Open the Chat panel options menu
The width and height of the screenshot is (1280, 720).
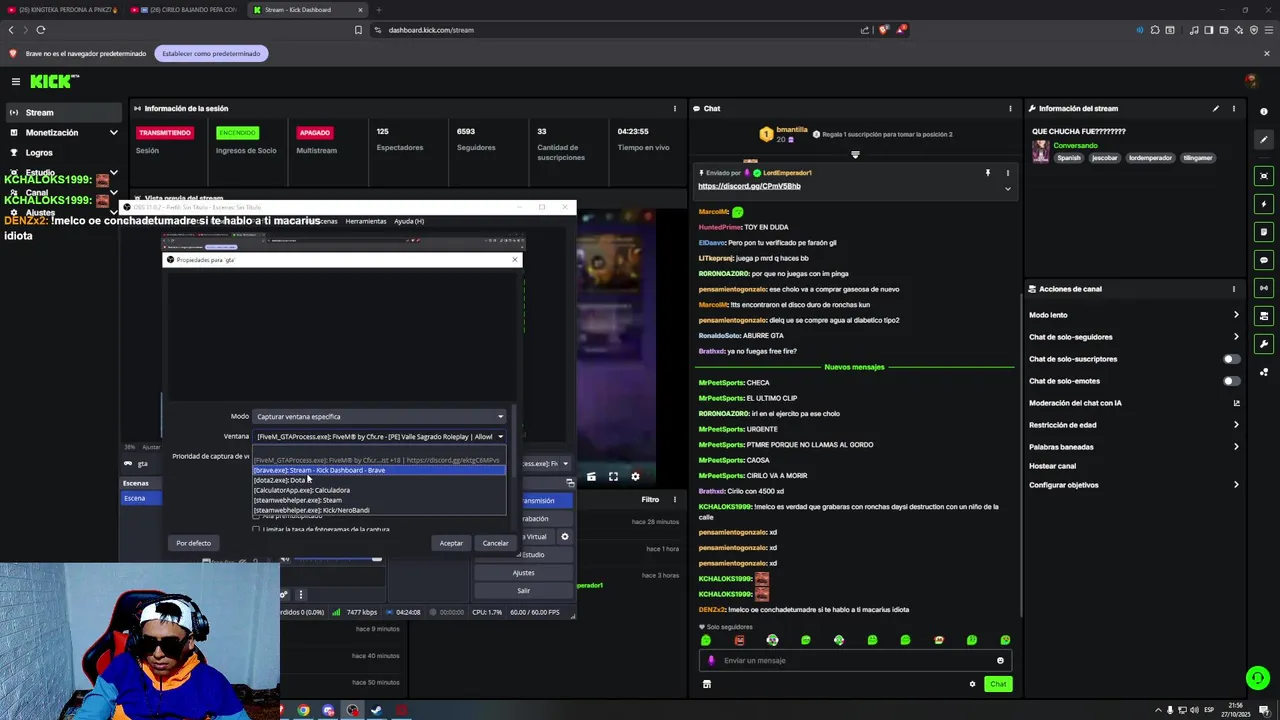1010,108
